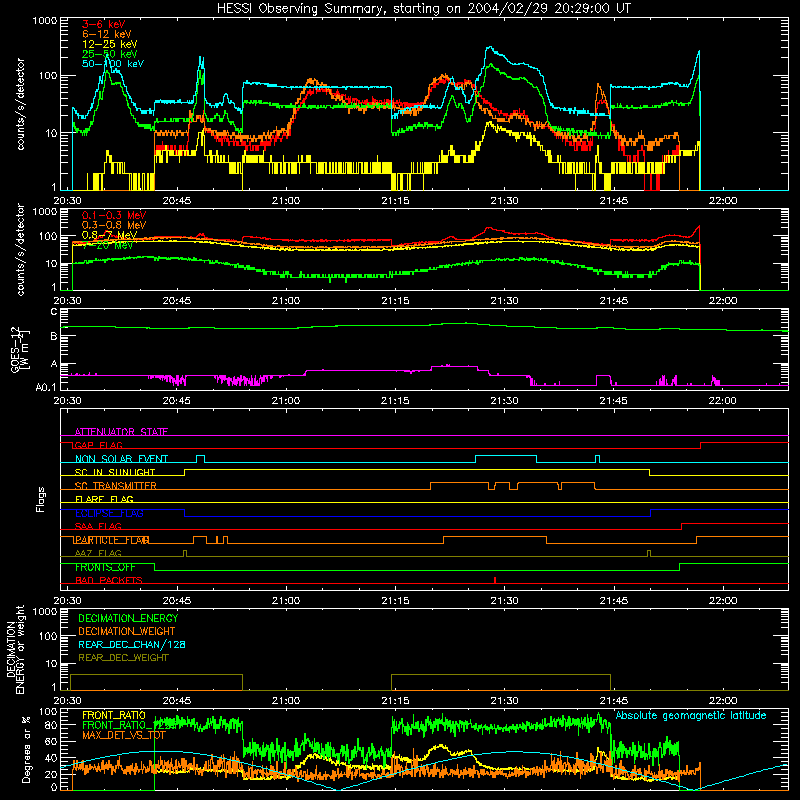This screenshot has width=800, height=800.
Task: Select the PARTICLE_FLAG label
Action: click(x=112, y=540)
